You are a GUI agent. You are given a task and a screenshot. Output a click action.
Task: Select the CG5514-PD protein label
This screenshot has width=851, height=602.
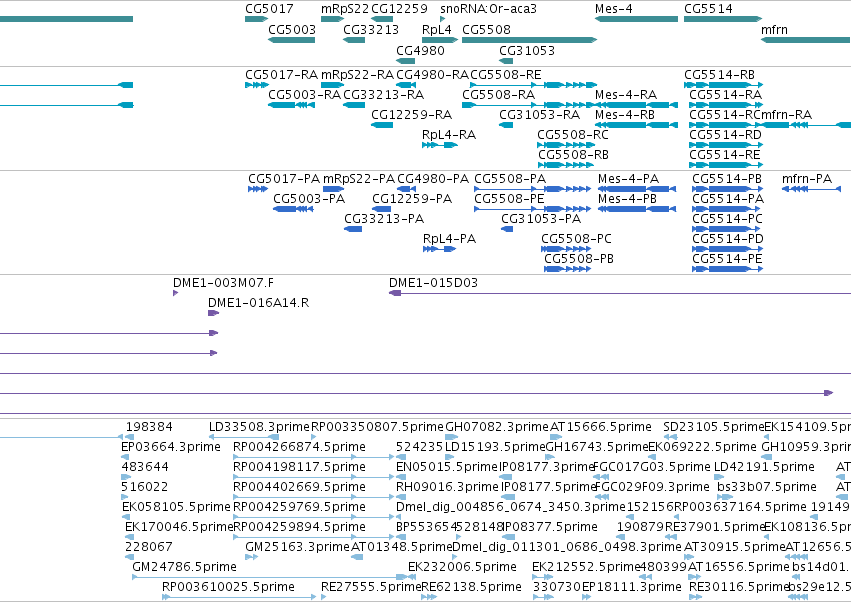728,239
